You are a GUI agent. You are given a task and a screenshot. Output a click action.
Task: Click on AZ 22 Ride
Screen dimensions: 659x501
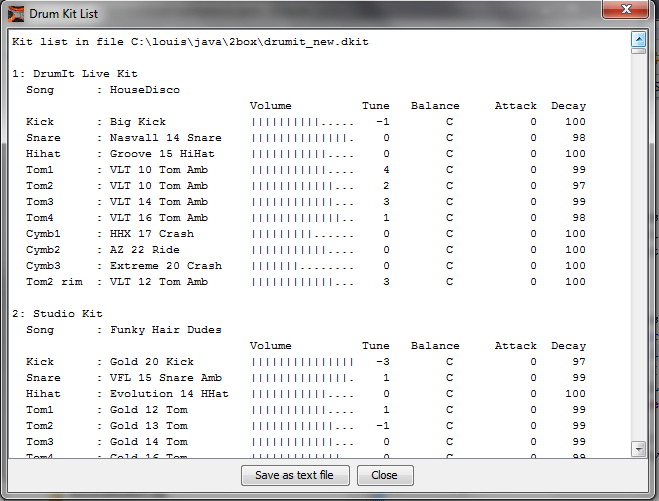(145, 250)
